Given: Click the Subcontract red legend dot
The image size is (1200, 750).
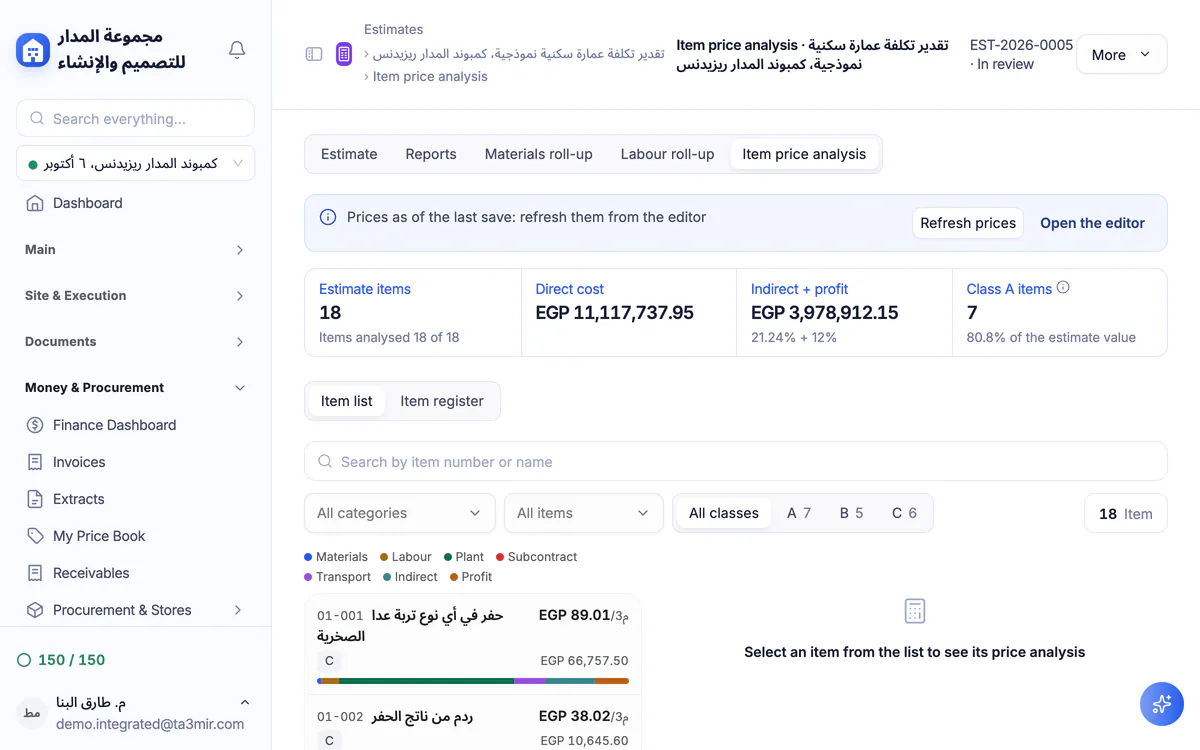Looking at the screenshot, I should [500, 557].
